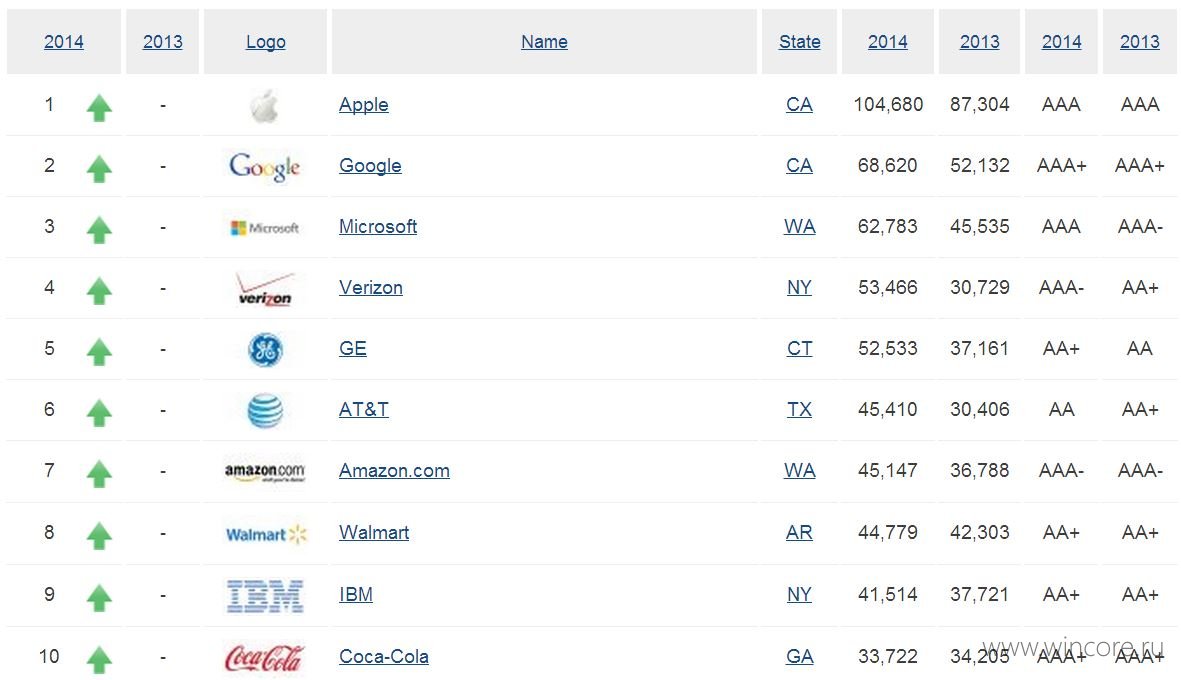Select the IBM striped logo
1181x680 pixels.
265,596
